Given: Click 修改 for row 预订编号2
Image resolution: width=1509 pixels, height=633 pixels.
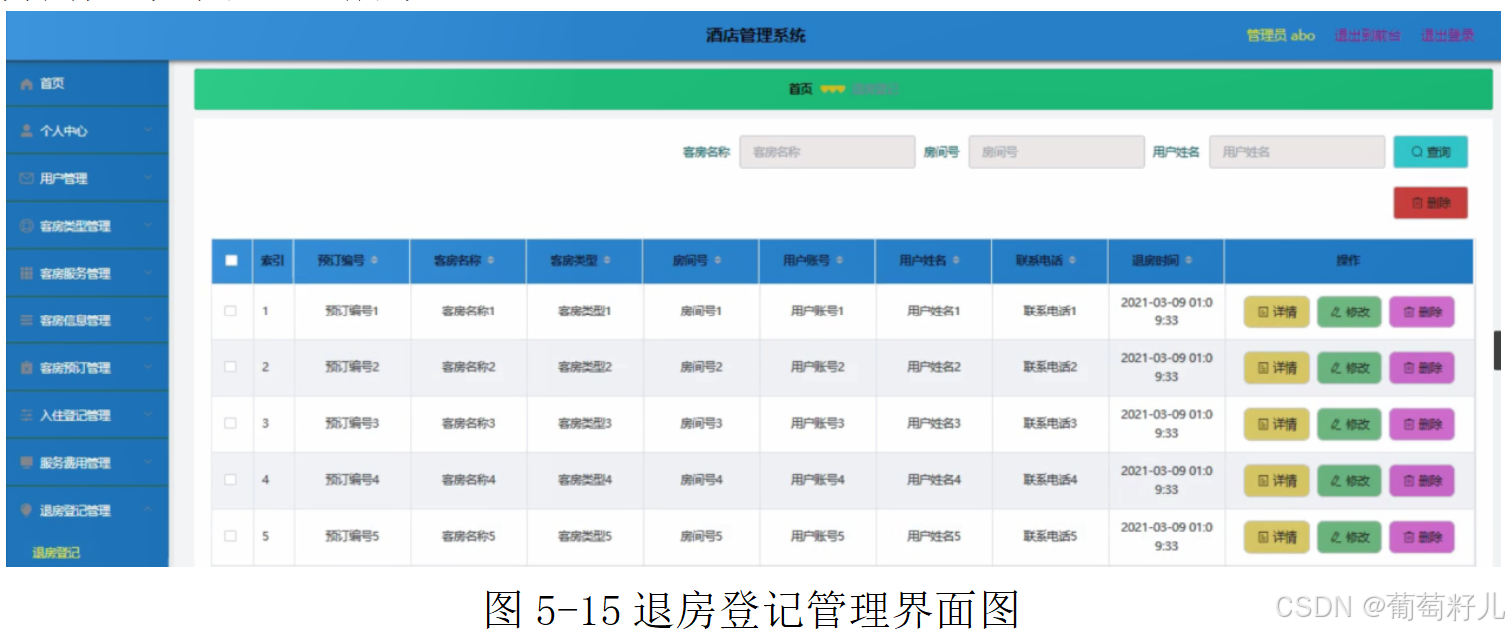Looking at the screenshot, I should tap(1350, 368).
